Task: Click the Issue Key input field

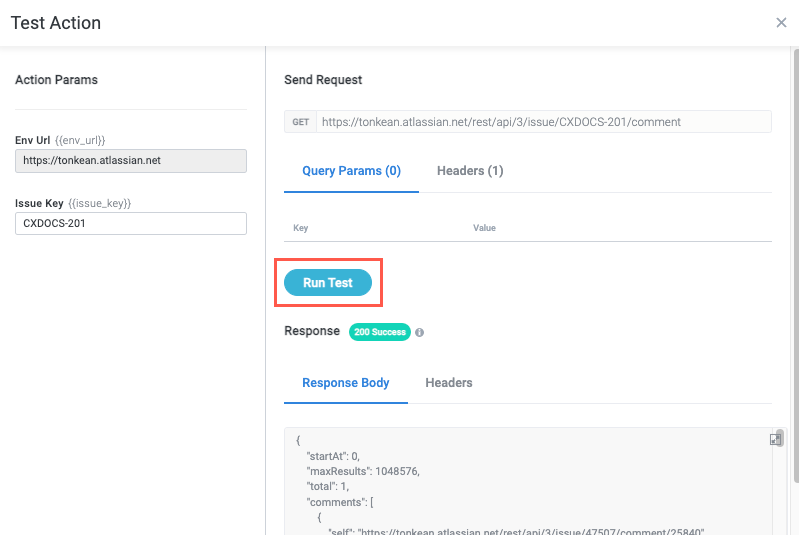Action: pyautogui.click(x=131, y=223)
